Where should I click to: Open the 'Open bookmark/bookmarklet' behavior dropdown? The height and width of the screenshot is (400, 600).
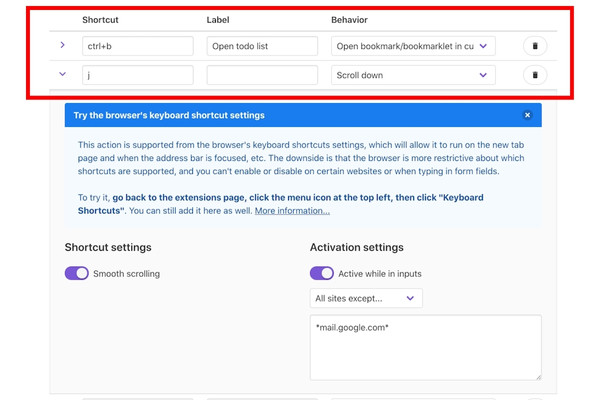(413, 46)
